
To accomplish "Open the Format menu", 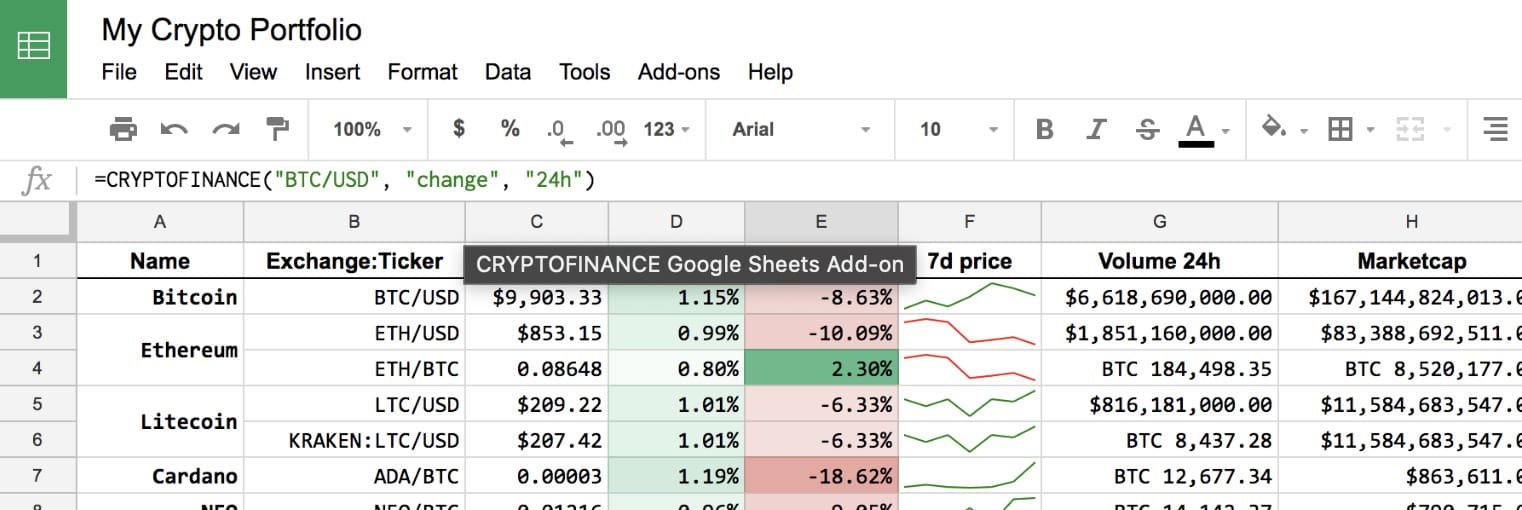I will [422, 72].
